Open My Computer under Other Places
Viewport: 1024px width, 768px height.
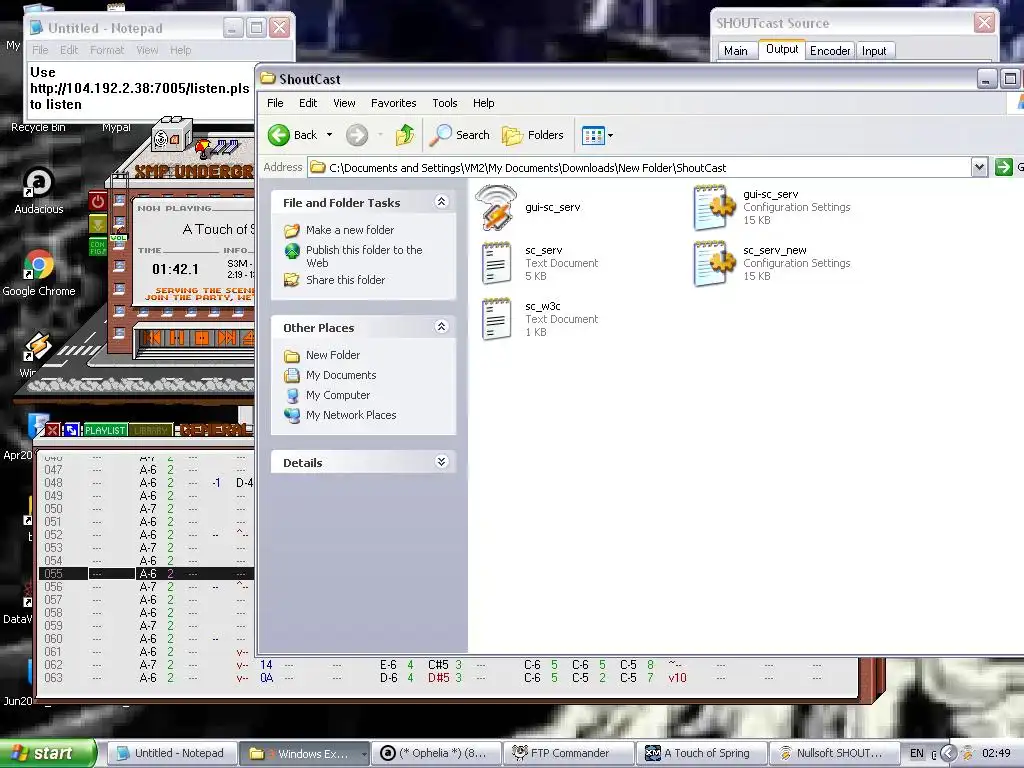point(338,395)
